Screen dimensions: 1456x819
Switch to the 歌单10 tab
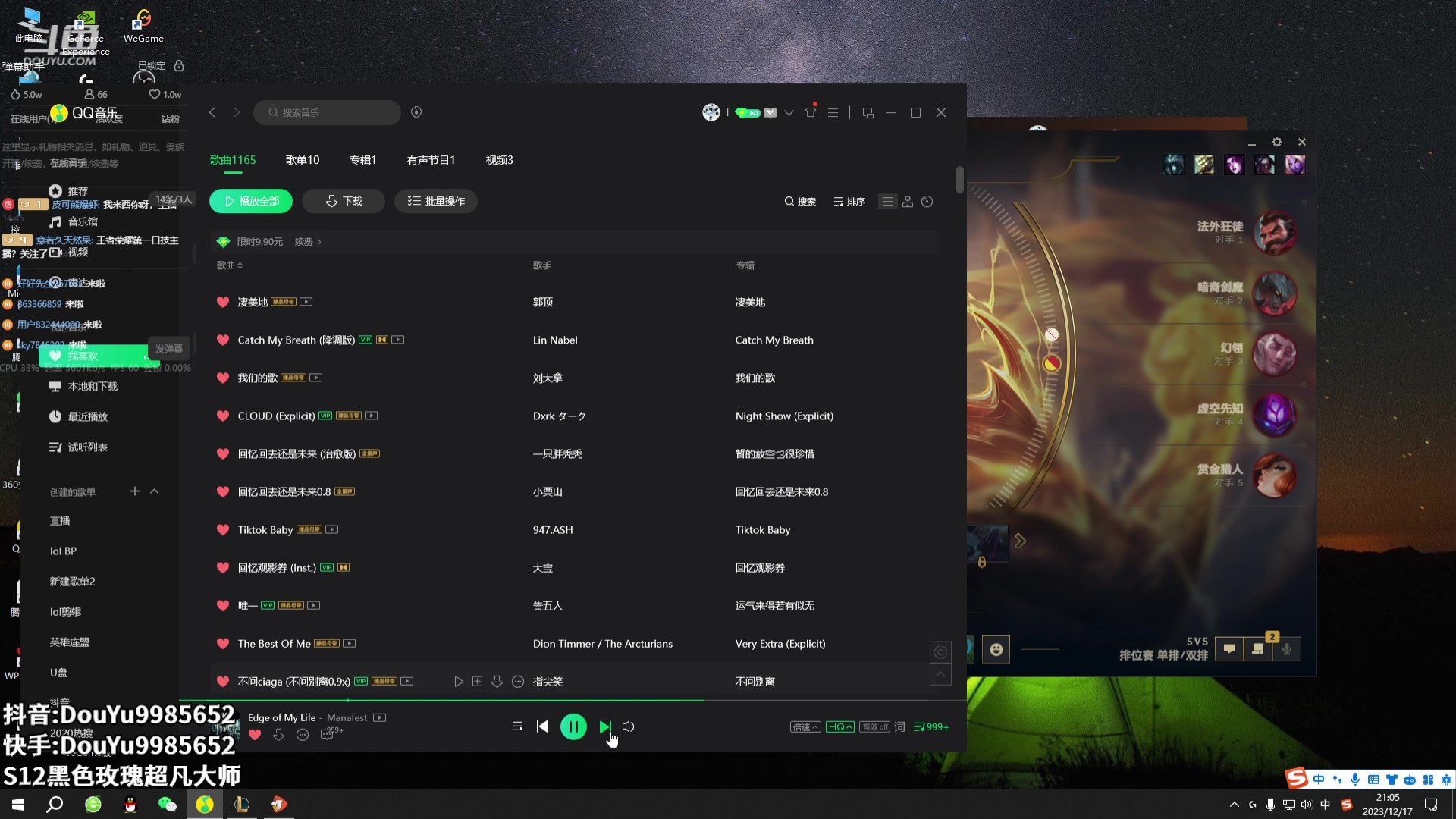[303, 160]
